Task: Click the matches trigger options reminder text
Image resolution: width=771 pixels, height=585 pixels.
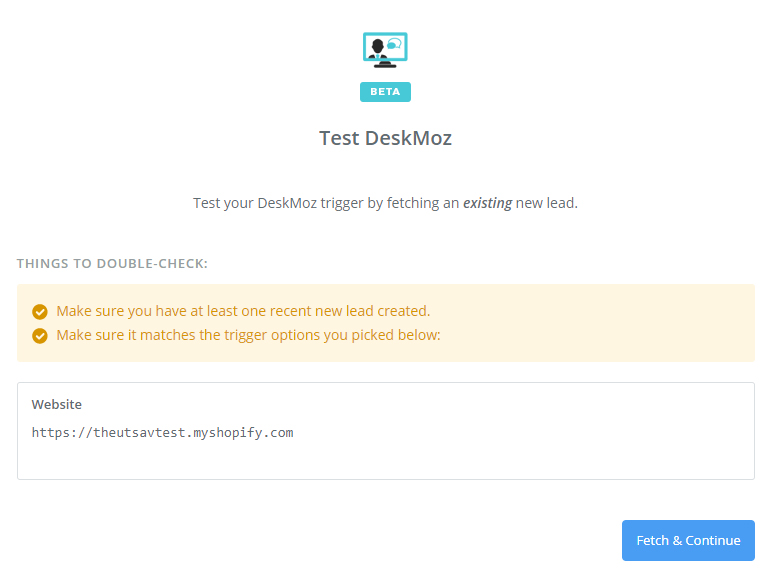Action: 248,335
